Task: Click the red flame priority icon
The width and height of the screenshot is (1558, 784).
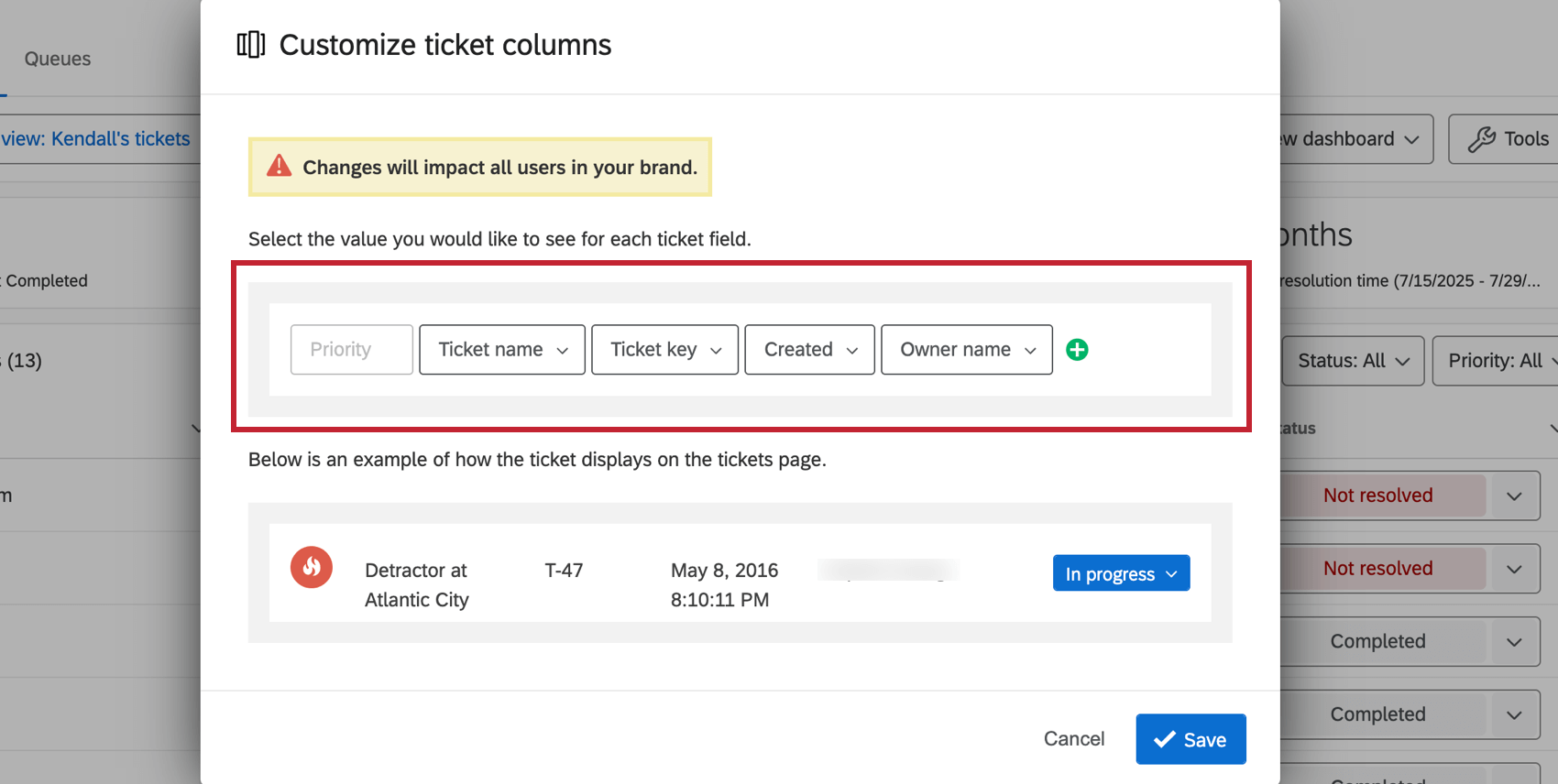Action: click(x=312, y=567)
